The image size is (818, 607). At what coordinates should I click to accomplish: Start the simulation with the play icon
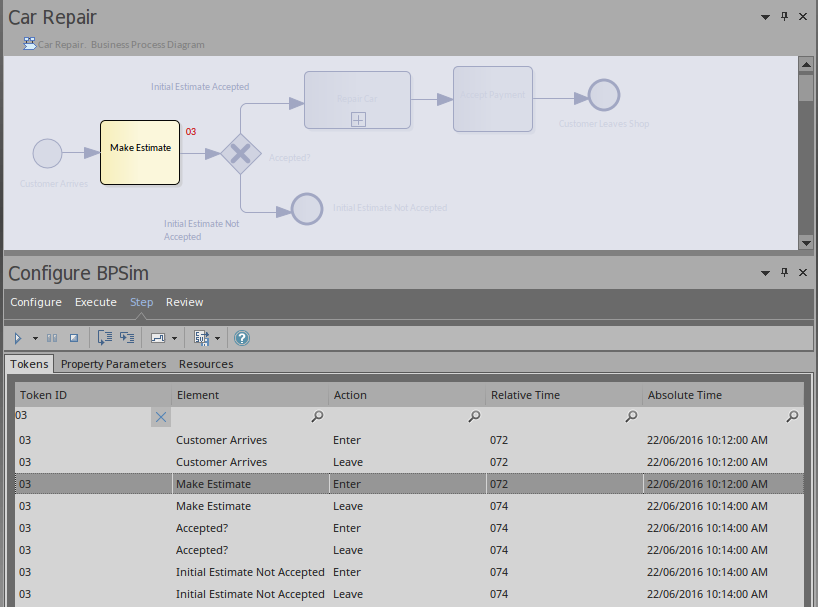pos(18,338)
